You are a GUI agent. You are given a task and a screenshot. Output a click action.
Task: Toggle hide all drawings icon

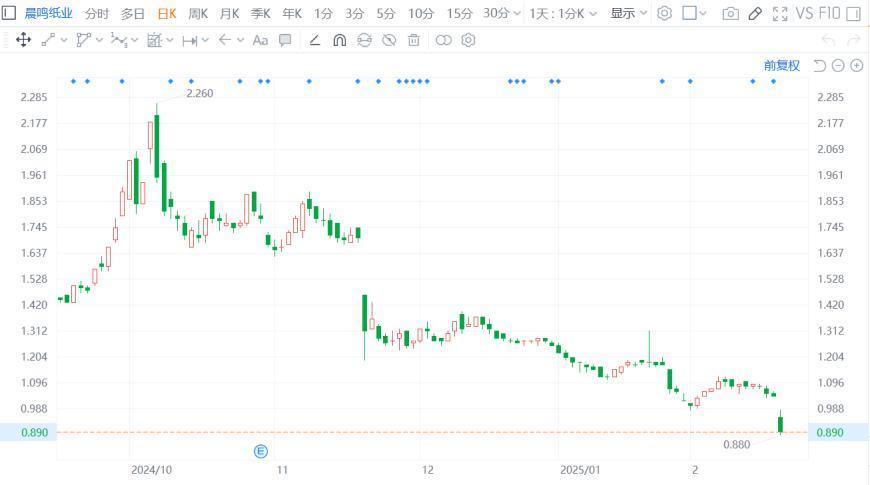coord(389,40)
